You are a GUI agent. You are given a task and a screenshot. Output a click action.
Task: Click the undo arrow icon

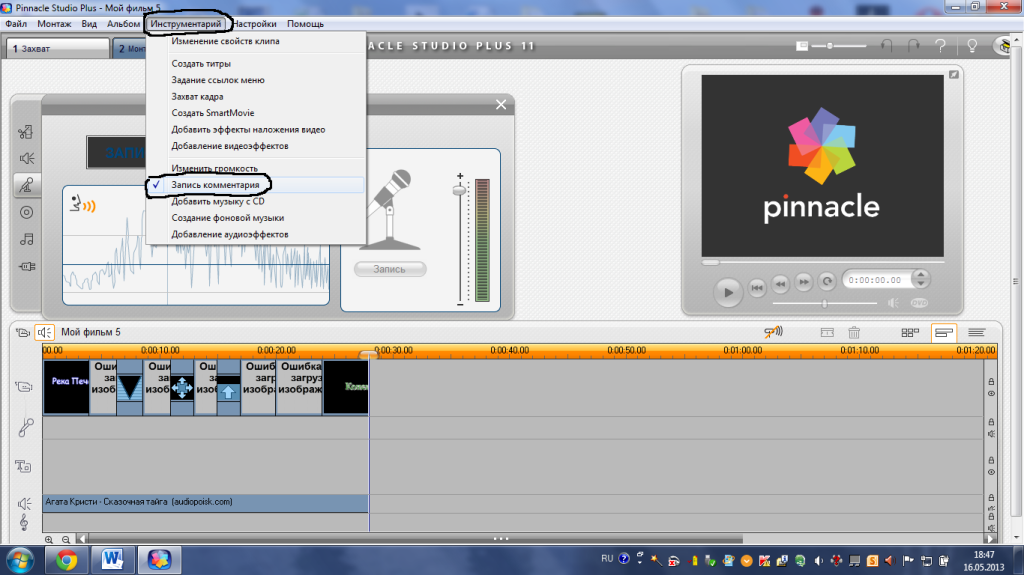(887, 46)
